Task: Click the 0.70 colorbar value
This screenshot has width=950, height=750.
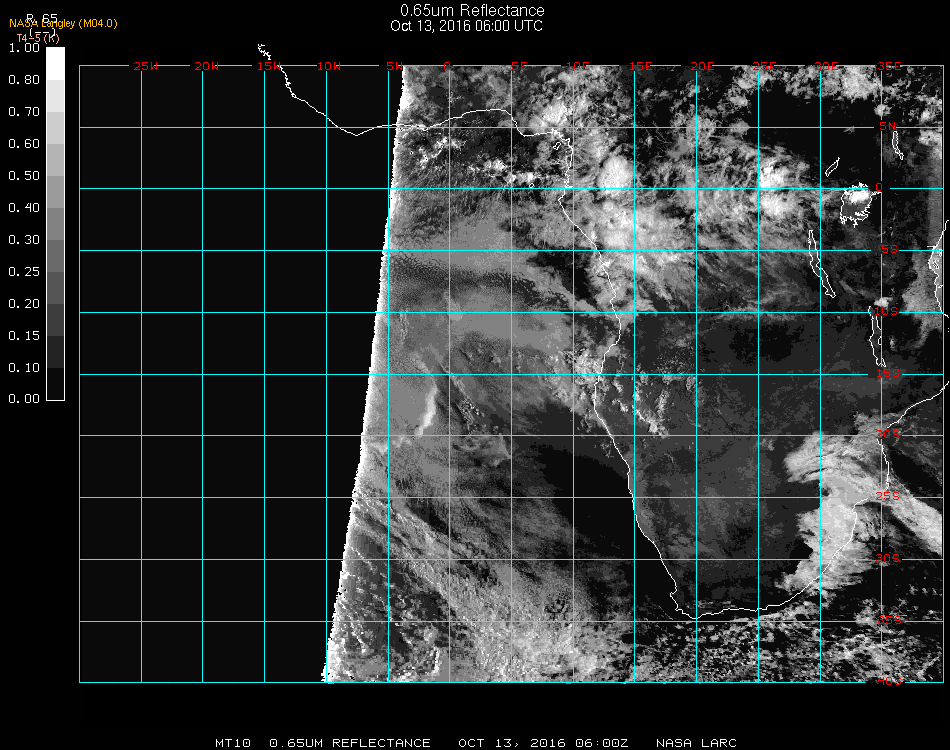Action: click(x=24, y=112)
